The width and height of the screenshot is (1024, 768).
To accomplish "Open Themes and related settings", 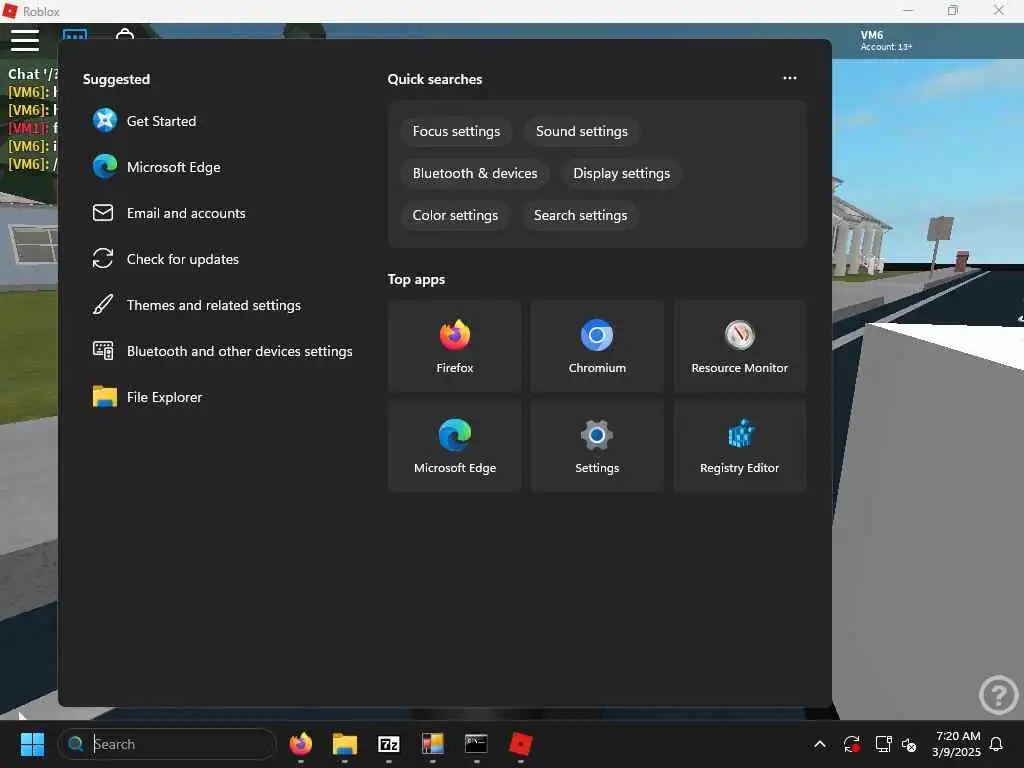I will click(197, 305).
